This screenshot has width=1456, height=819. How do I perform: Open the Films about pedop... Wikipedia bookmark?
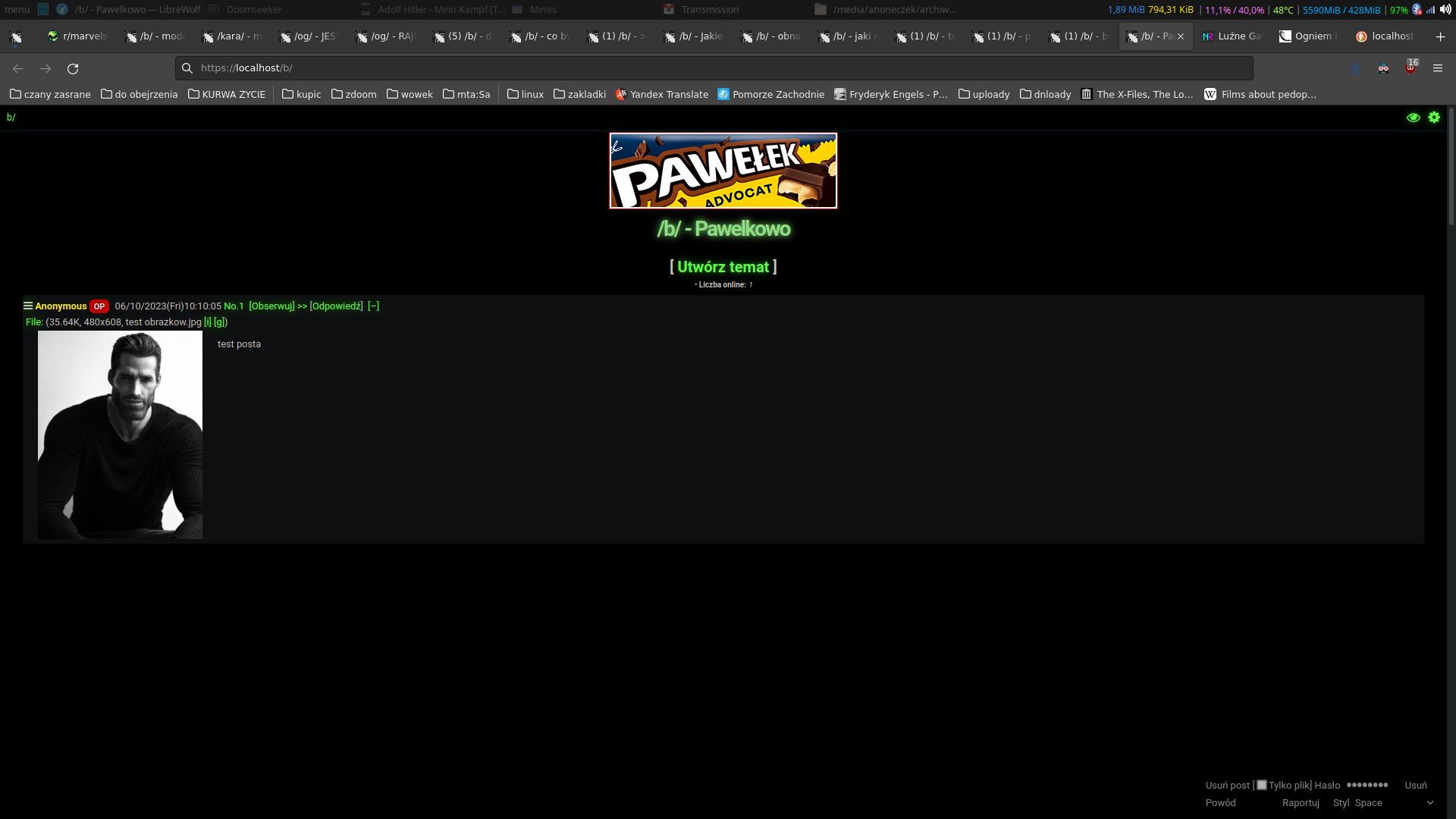click(1260, 94)
